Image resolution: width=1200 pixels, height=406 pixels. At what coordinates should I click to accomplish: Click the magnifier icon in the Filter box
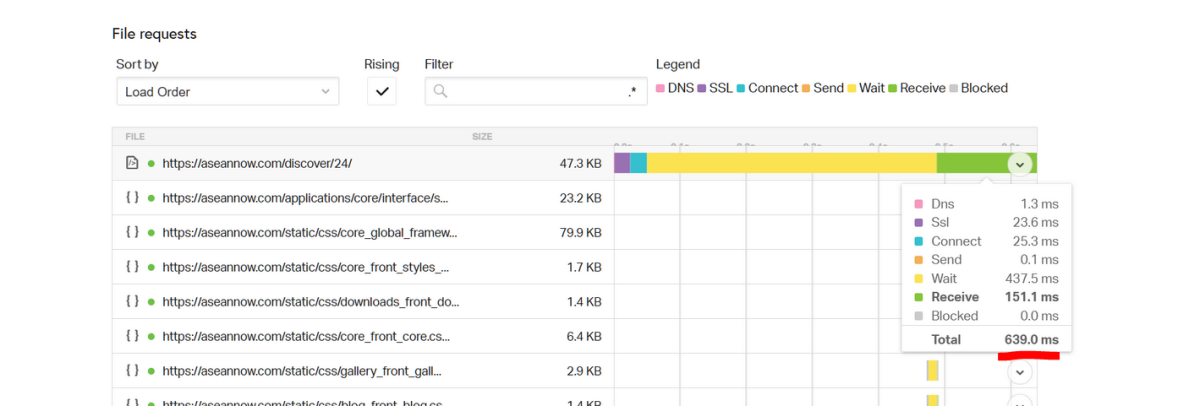click(x=440, y=92)
